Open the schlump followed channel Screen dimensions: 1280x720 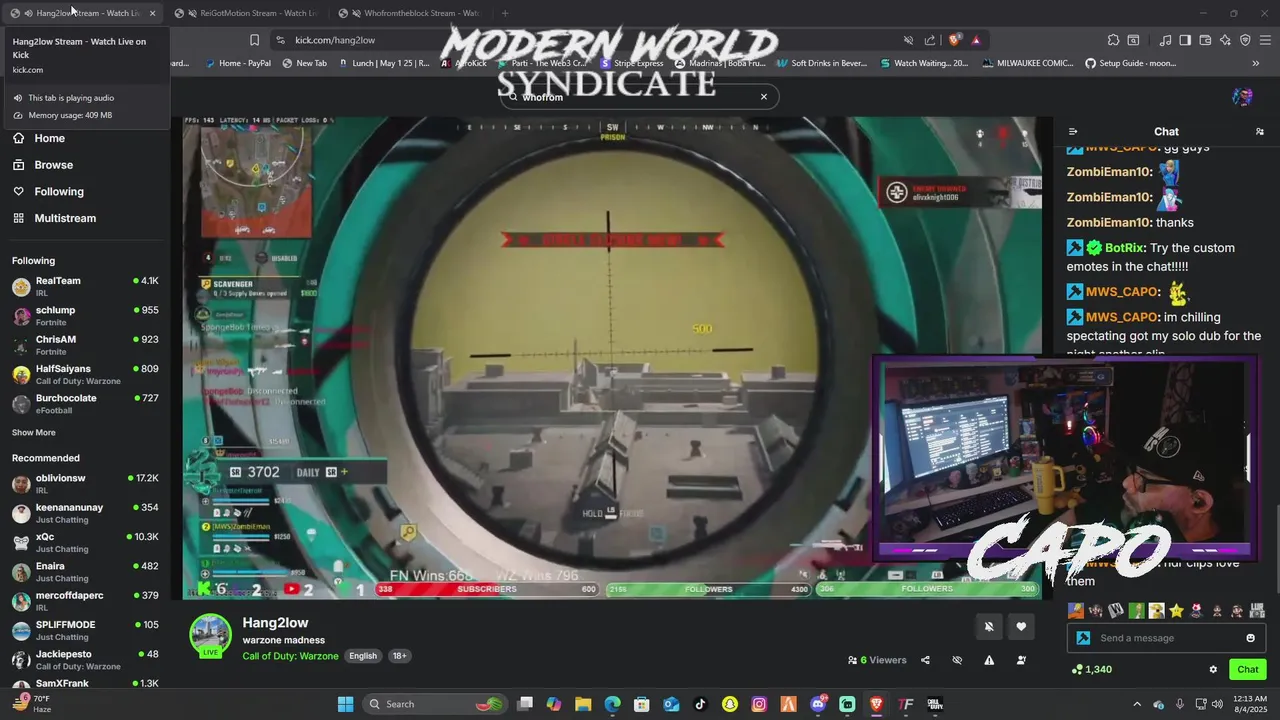[85, 316]
